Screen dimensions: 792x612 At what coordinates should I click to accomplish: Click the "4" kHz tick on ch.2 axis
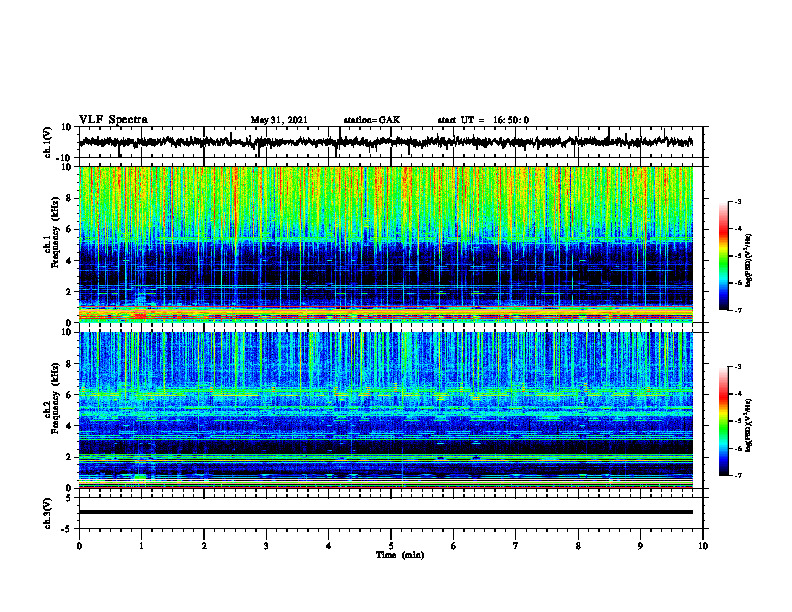click(x=69, y=426)
